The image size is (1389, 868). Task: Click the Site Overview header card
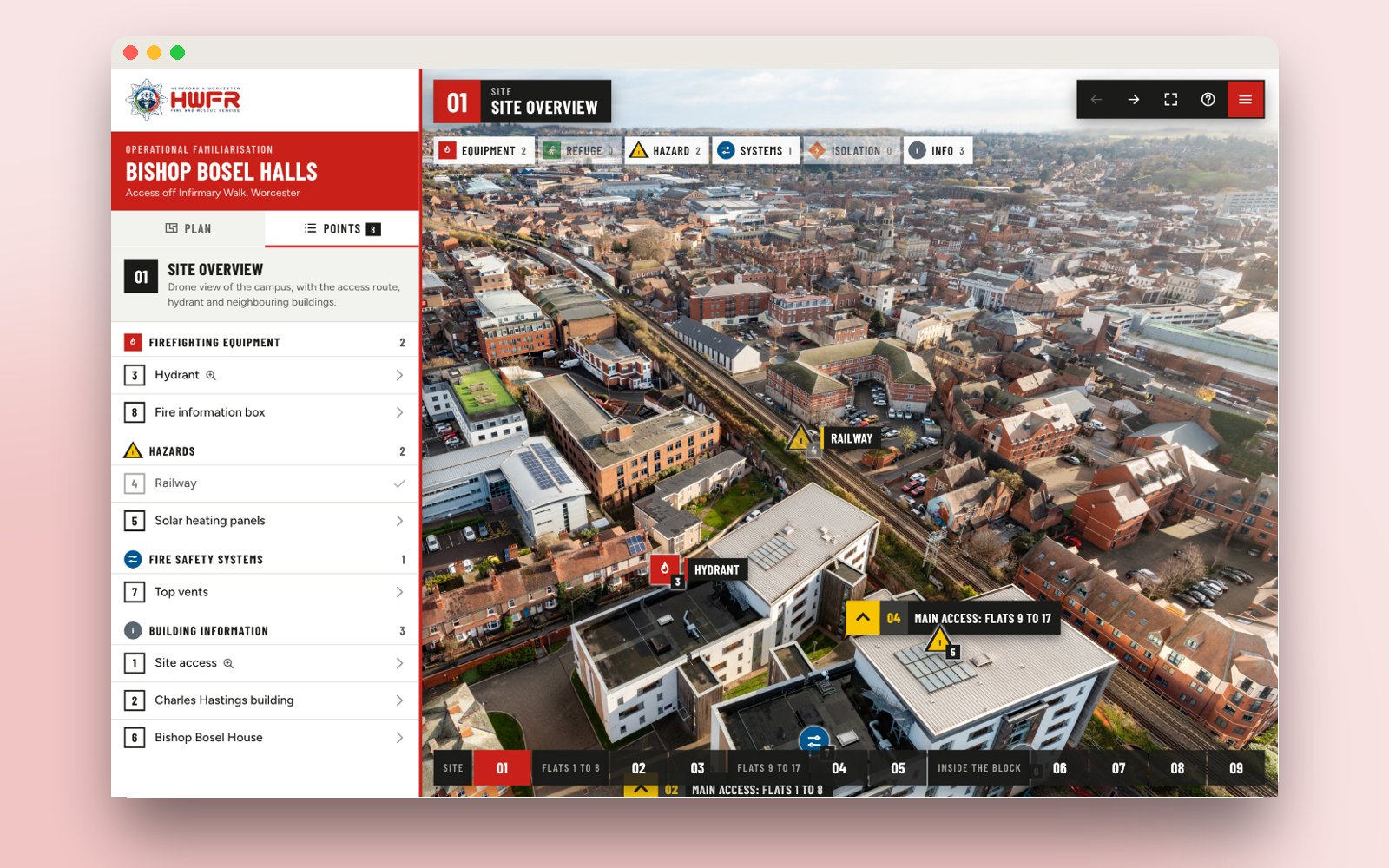tap(523, 102)
